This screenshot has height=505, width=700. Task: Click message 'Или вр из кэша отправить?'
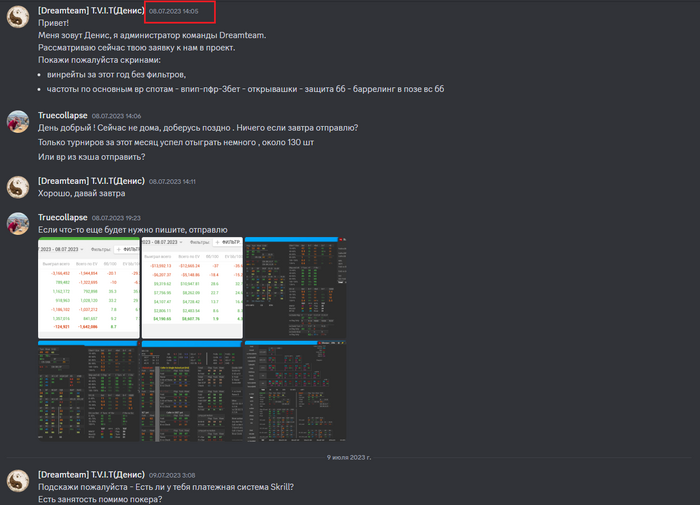92,157
